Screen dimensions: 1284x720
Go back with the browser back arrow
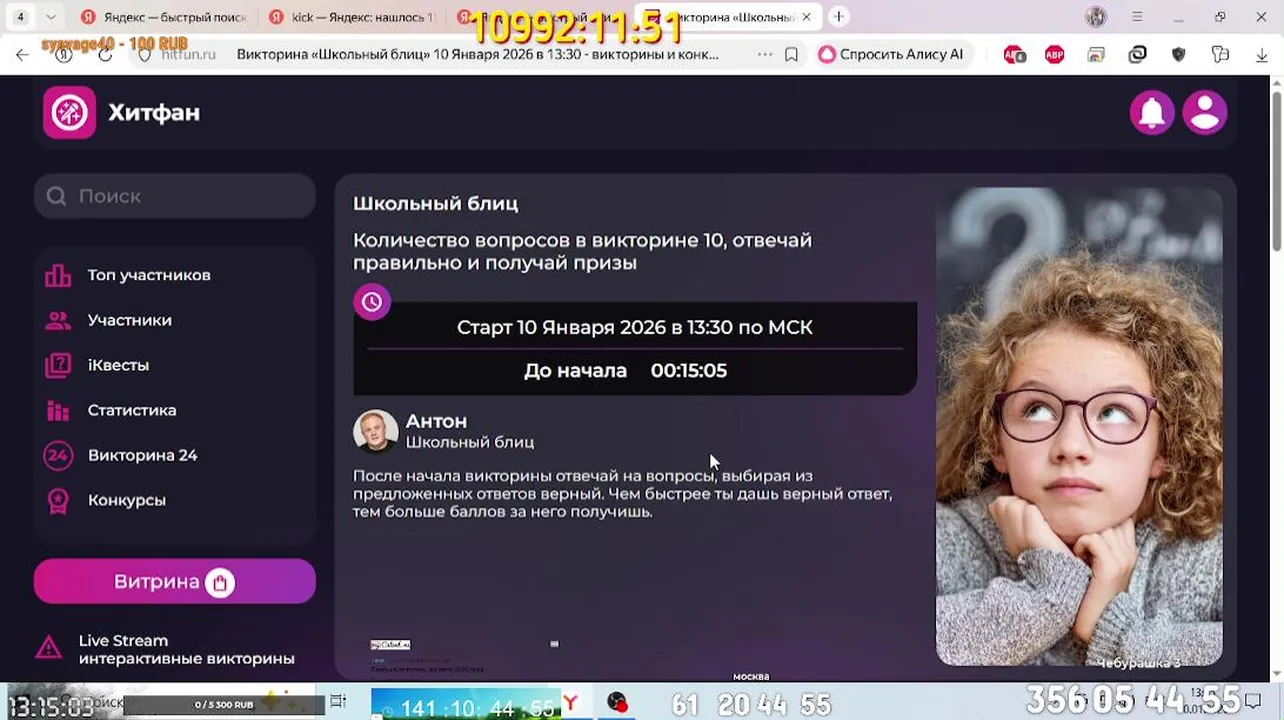tap(22, 54)
